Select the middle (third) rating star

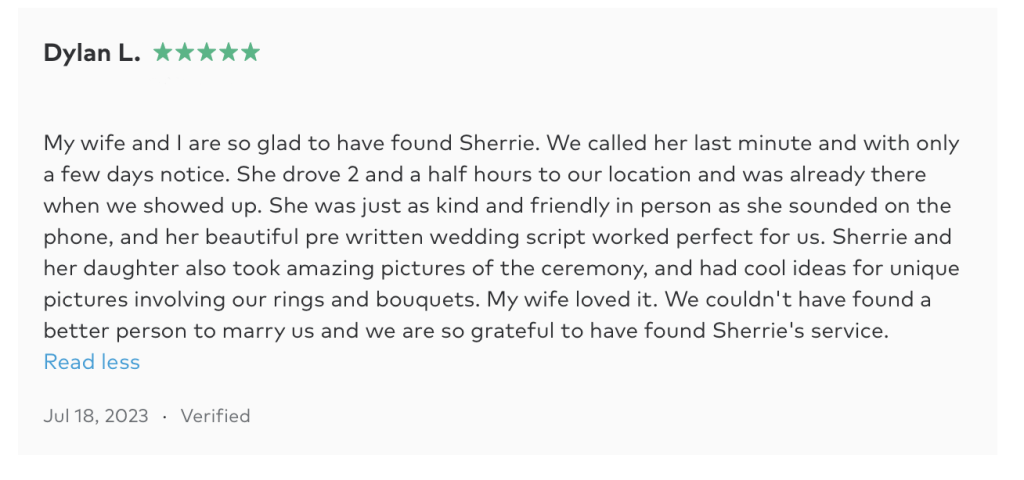pyautogui.click(x=206, y=53)
